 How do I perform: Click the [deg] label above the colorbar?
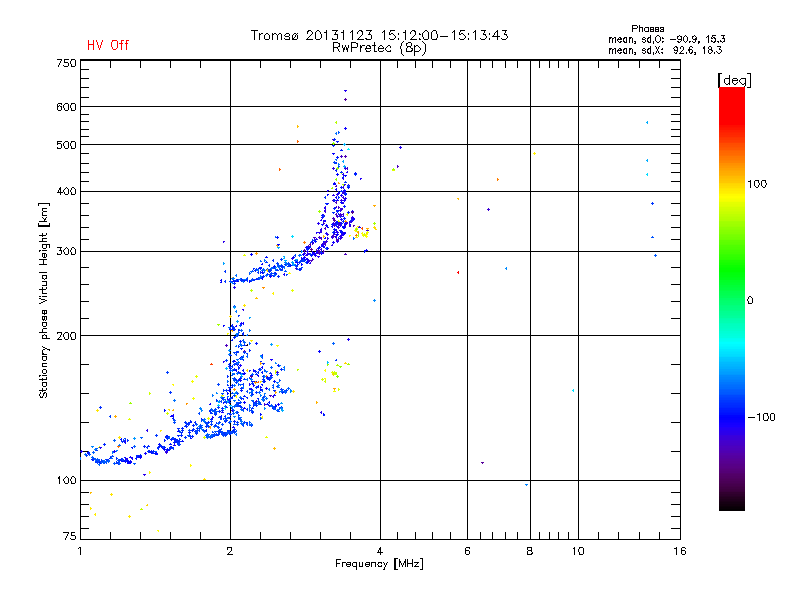[x=734, y=80]
